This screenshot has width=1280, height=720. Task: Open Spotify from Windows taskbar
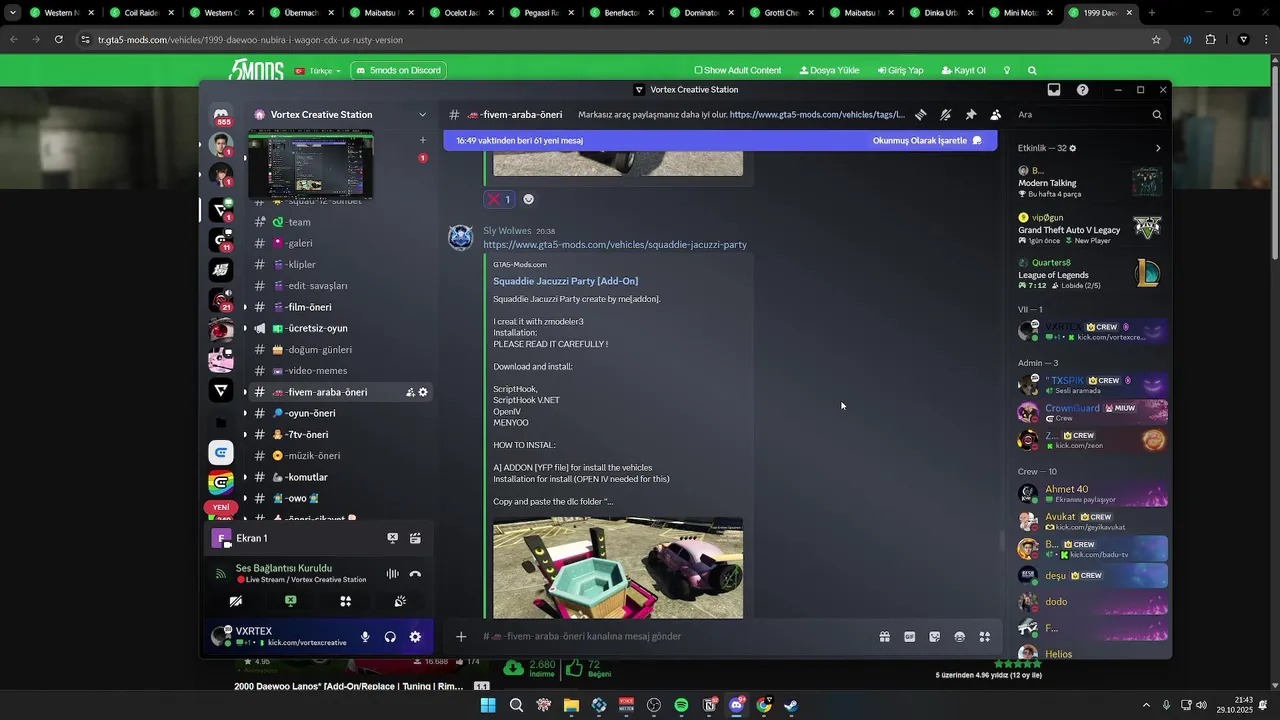tap(681, 705)
